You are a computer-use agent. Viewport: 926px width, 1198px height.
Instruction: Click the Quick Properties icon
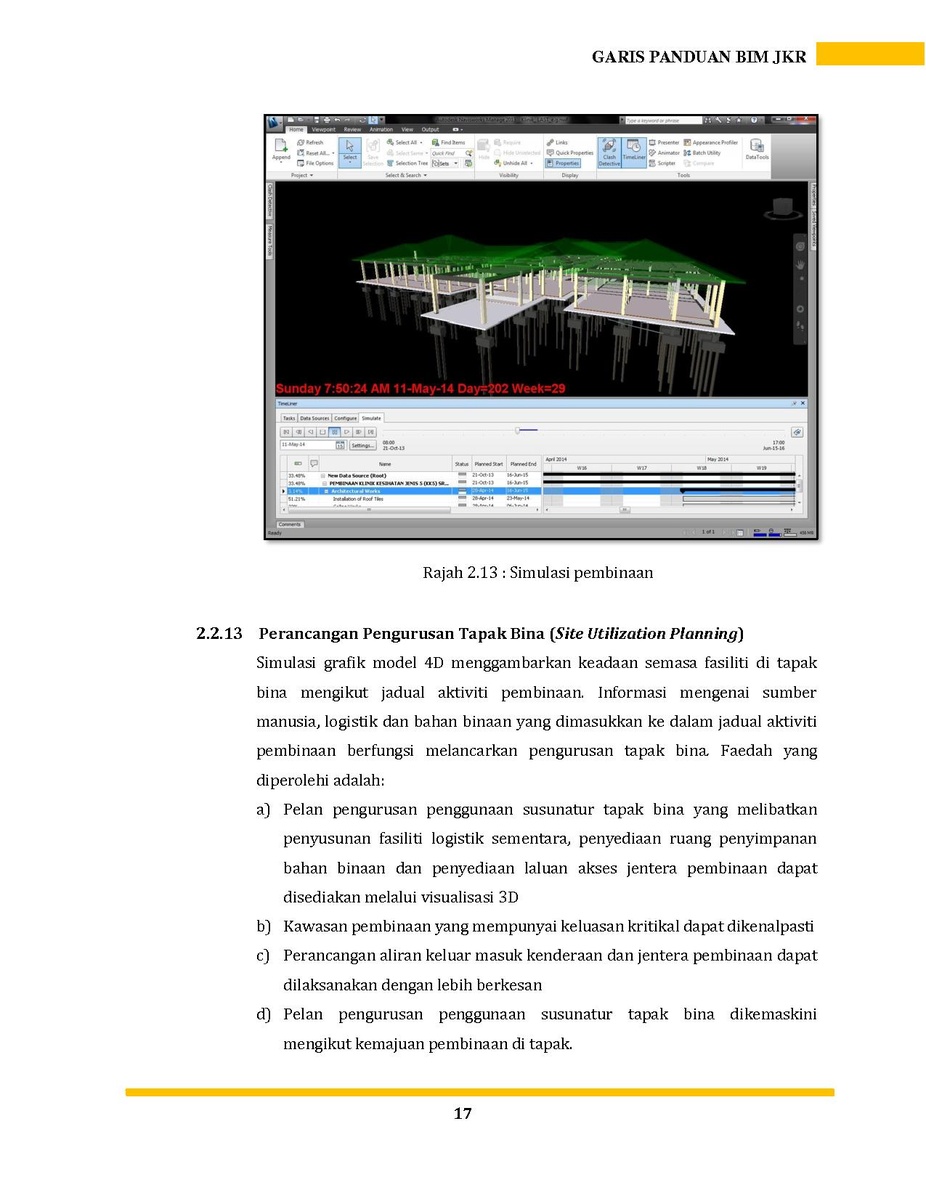tap(550, 153)
